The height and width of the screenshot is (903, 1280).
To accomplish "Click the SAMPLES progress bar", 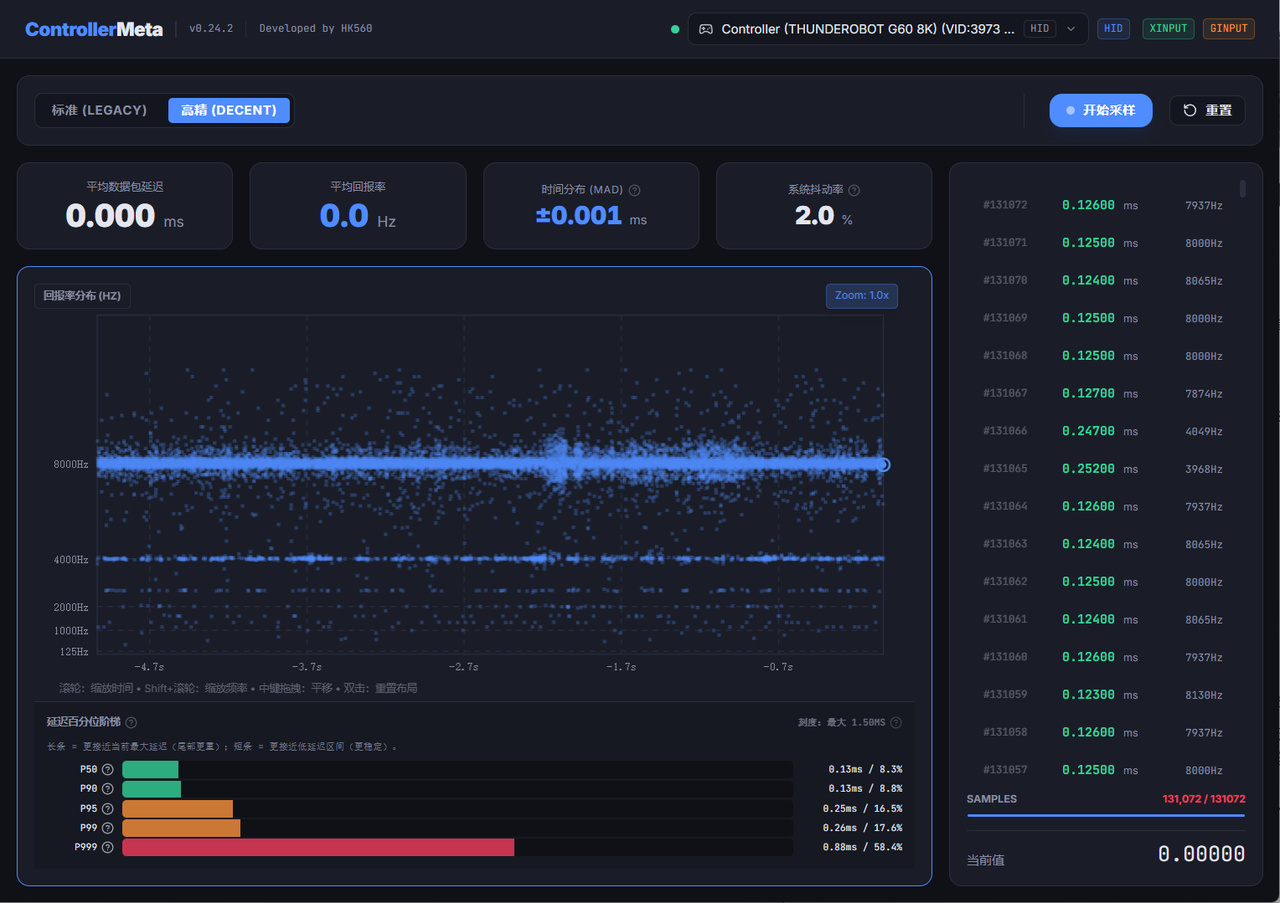I will (x=1106, y=816).
